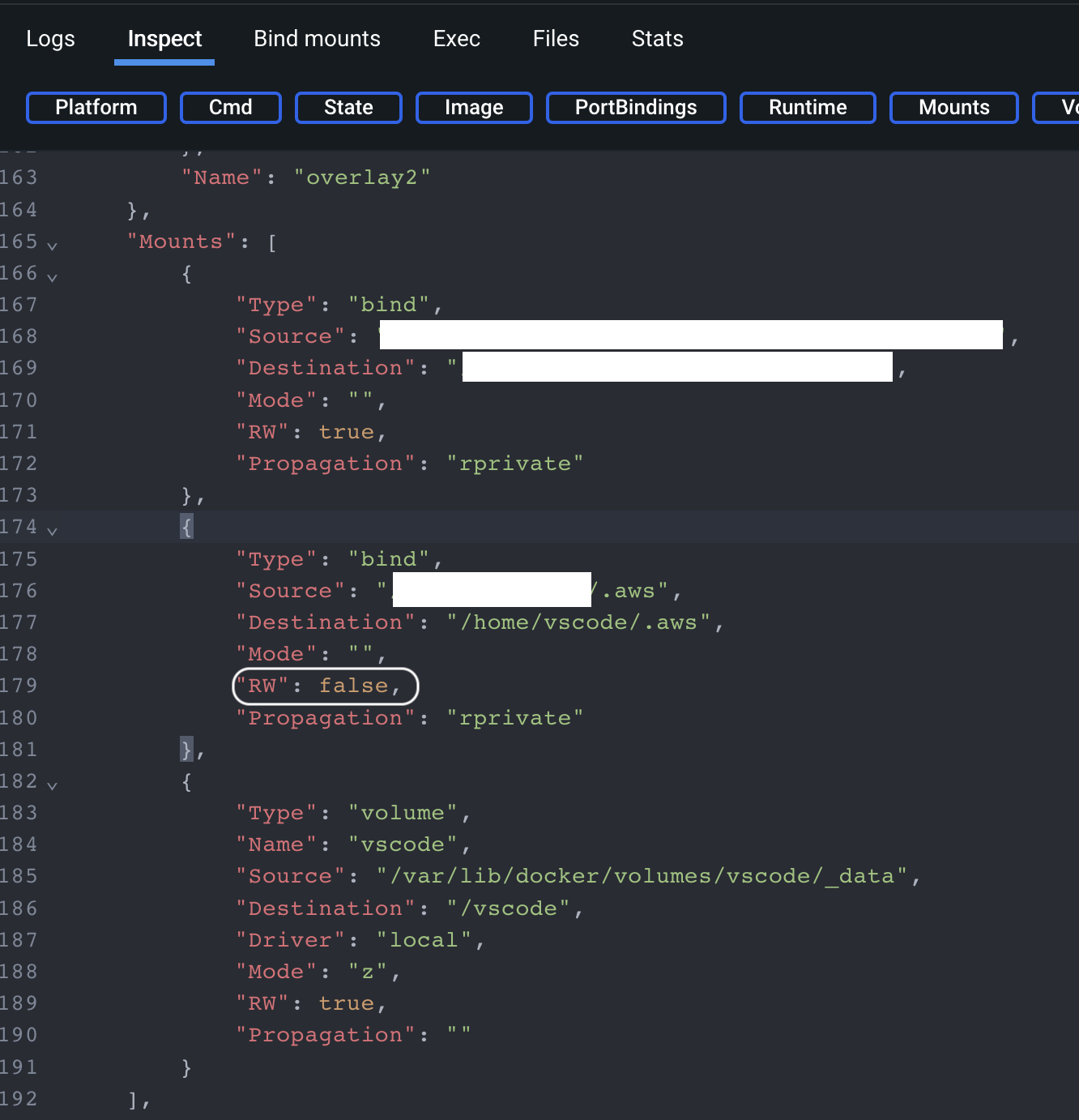
Task: Collapse the Mounts array at line 165
Action: pyautogui.click(x=52, y=245)
